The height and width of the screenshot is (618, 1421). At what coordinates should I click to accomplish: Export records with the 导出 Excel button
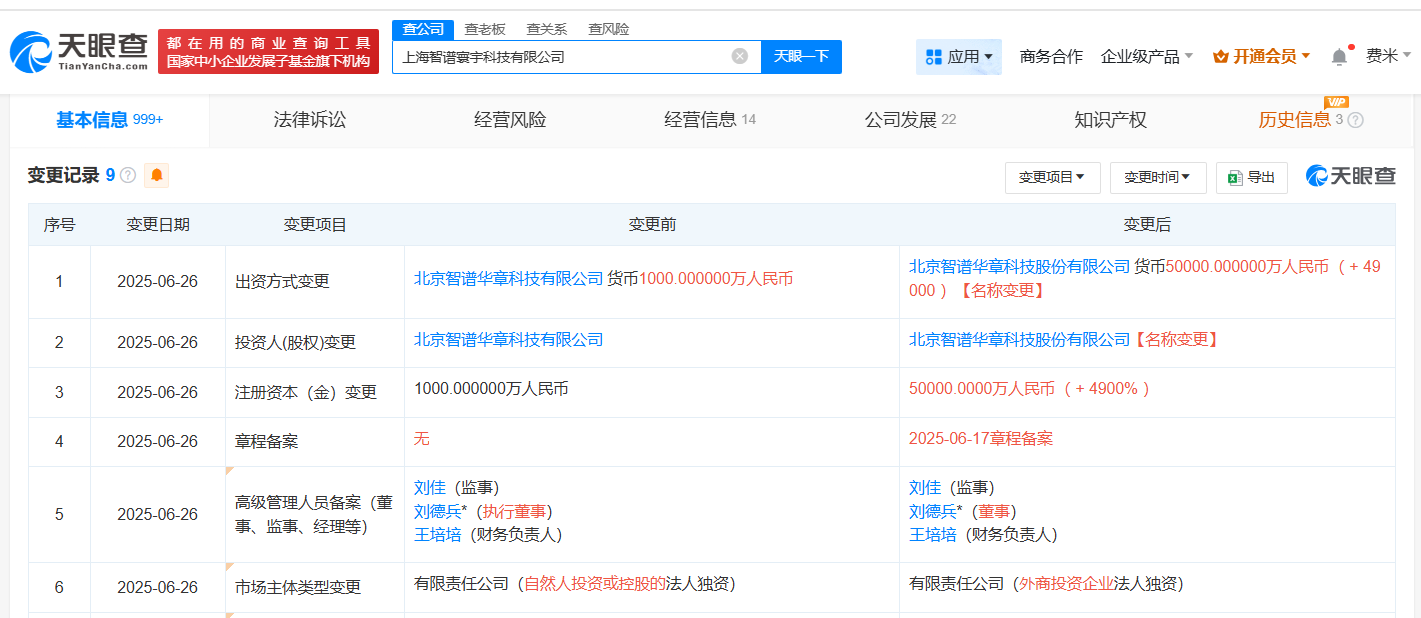click(1251, 177)
